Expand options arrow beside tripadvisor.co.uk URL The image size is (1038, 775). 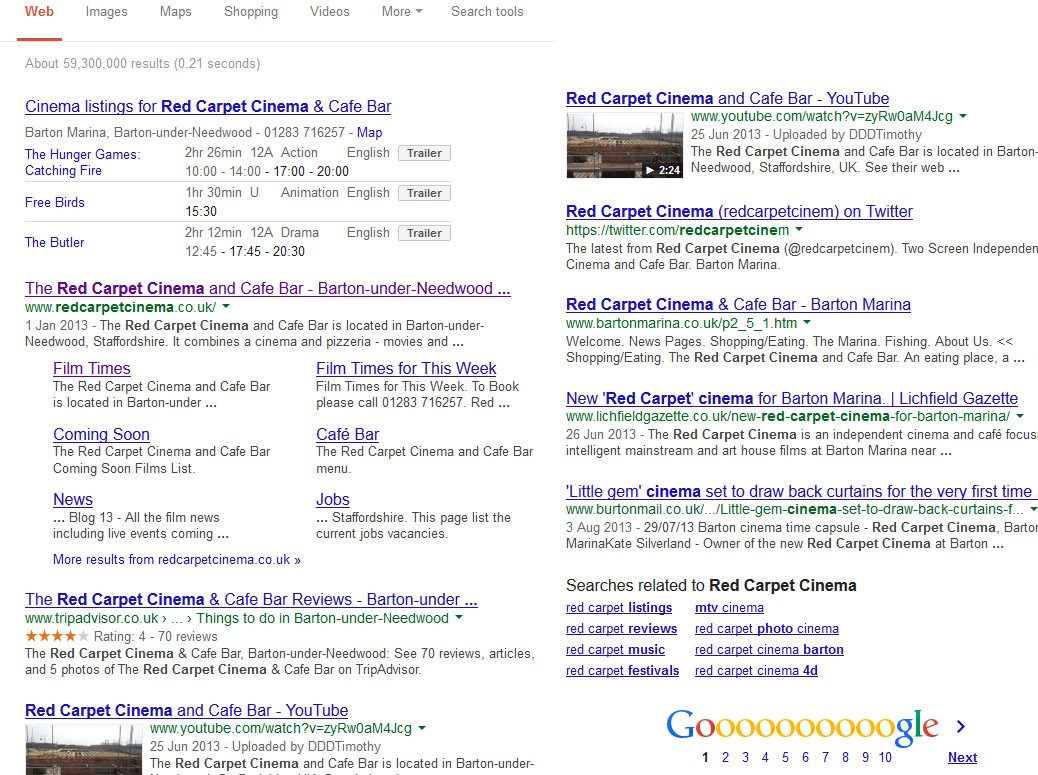(x=459, y=617)
